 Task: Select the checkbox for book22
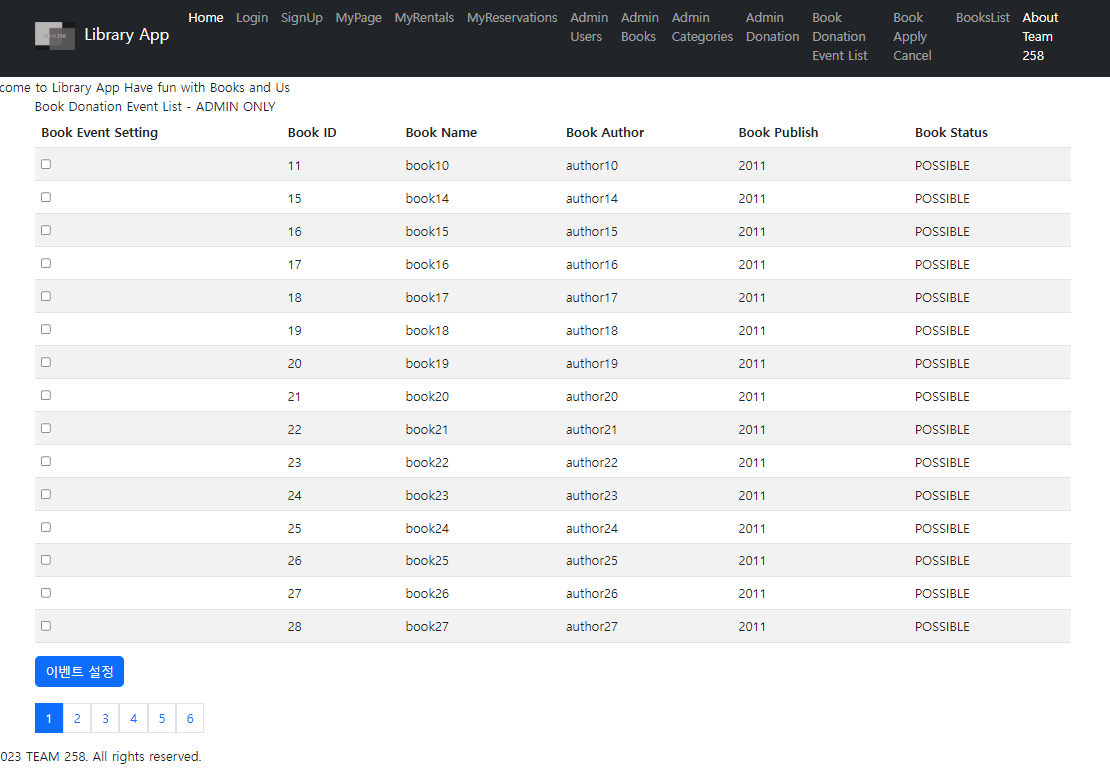(46, 461)
